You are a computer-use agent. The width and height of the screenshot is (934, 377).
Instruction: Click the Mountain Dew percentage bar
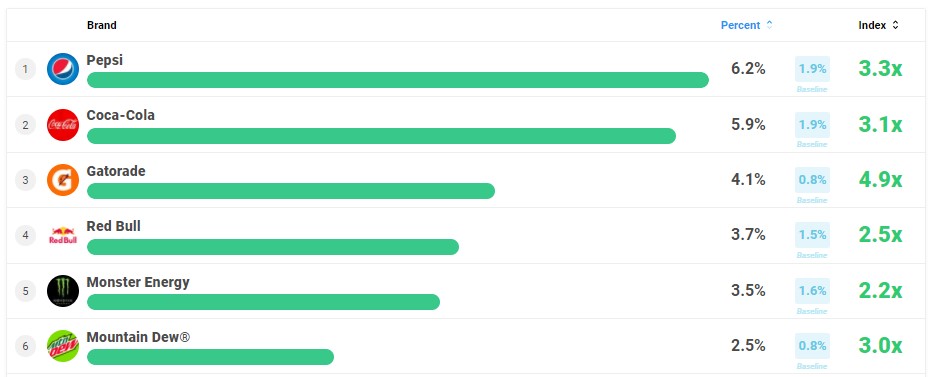coord(210,357)
